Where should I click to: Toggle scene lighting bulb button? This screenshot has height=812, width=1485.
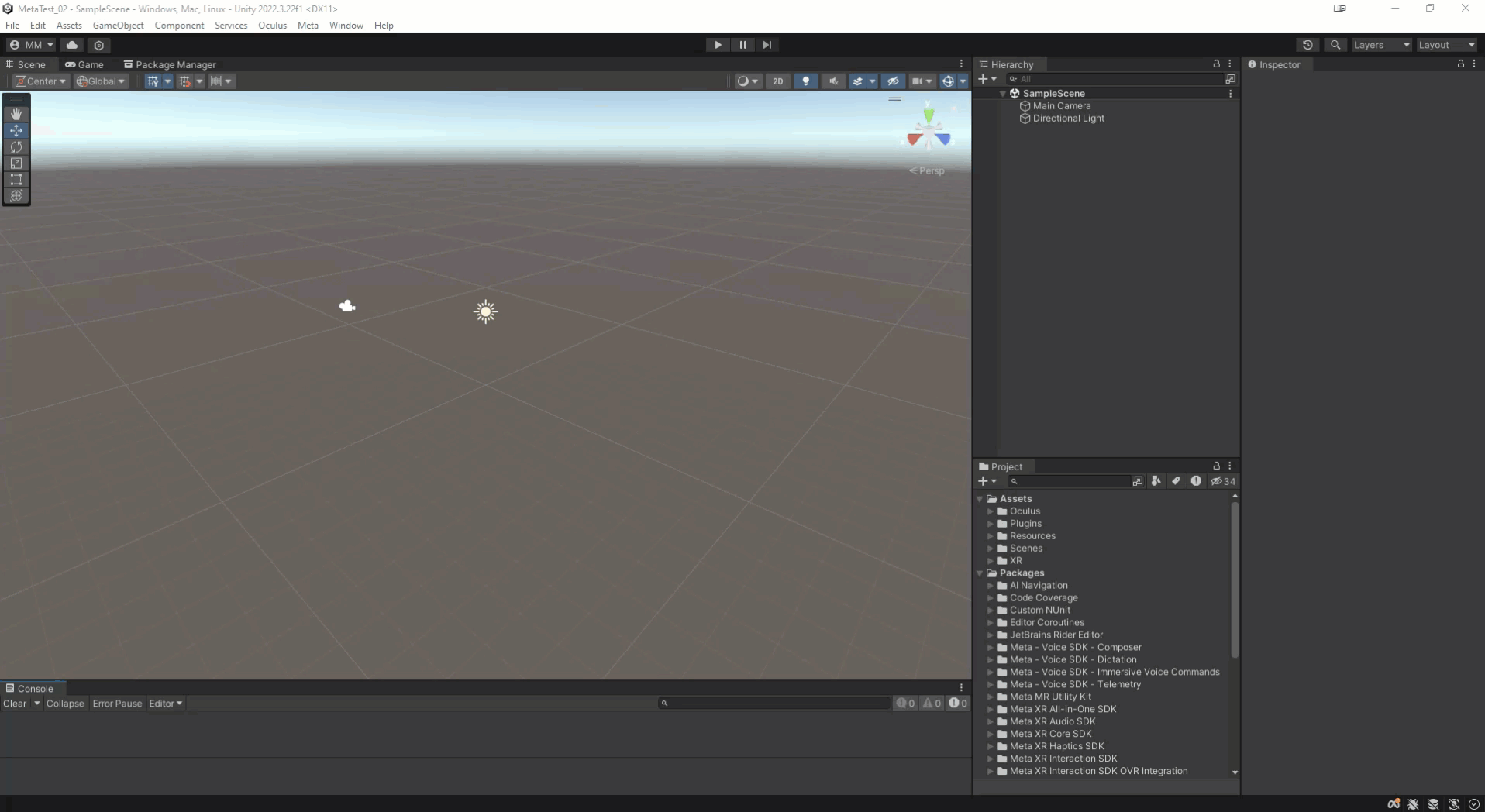click(x=806, y=81)
